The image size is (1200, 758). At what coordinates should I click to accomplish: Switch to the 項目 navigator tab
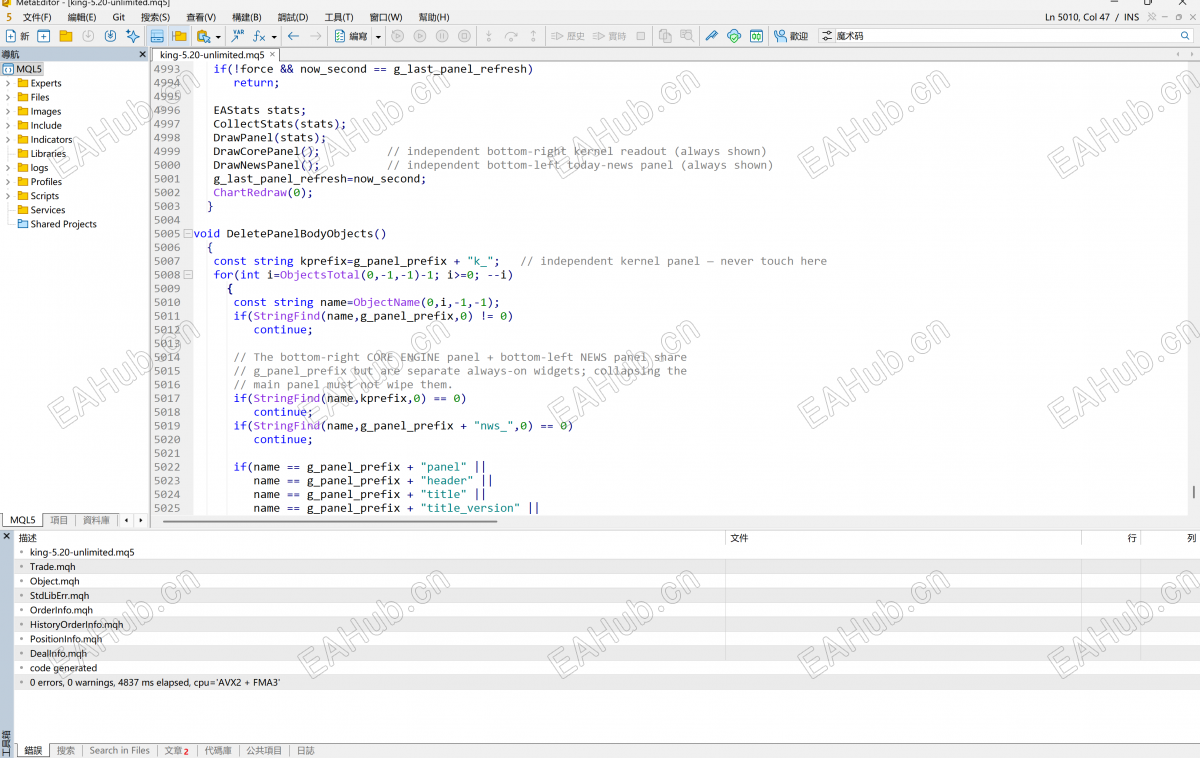click(60, 520)
